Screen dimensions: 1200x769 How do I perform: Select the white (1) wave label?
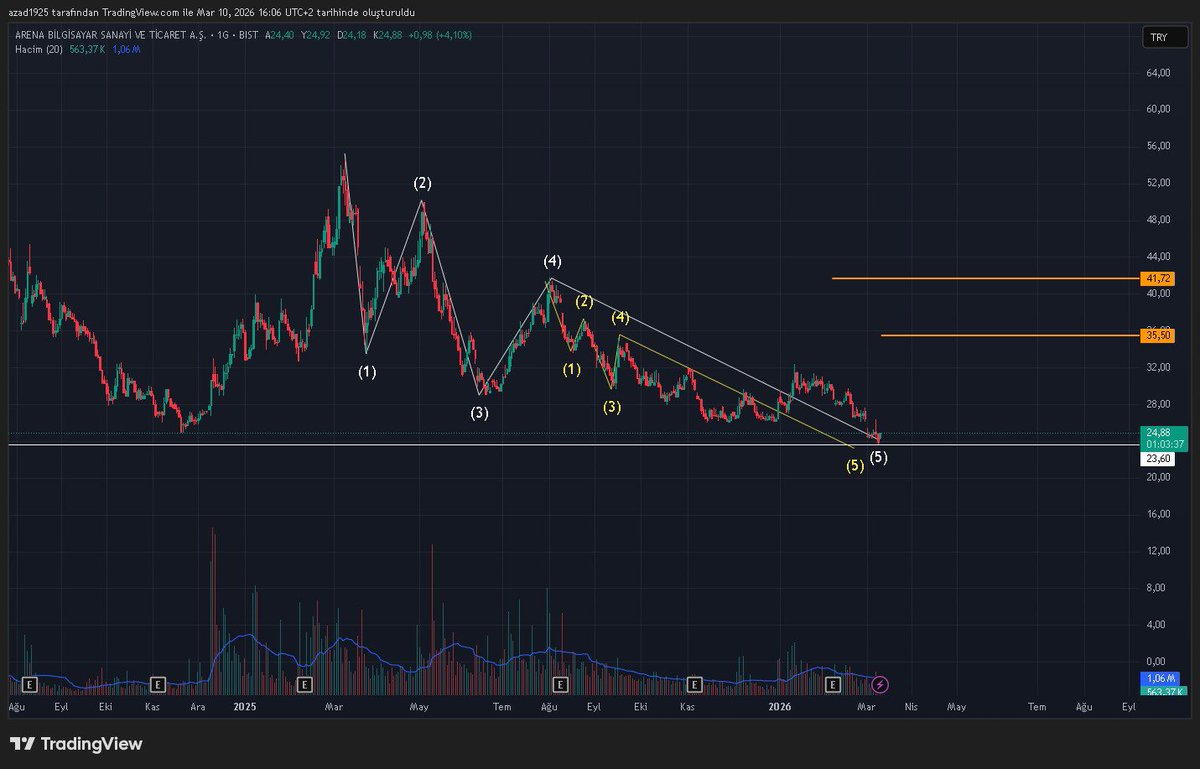[368, 371]
